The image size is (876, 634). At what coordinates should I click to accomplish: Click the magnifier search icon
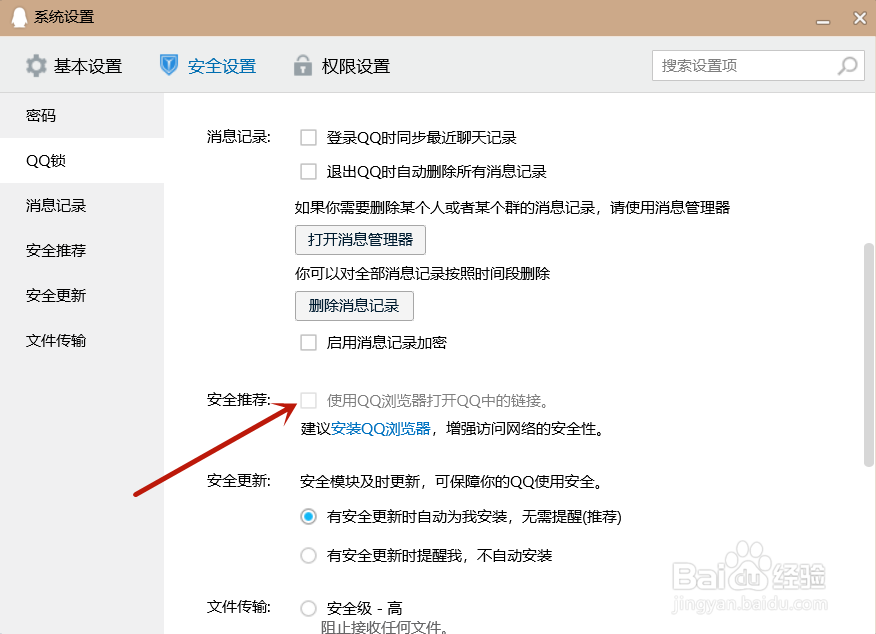tap(848, 66)
